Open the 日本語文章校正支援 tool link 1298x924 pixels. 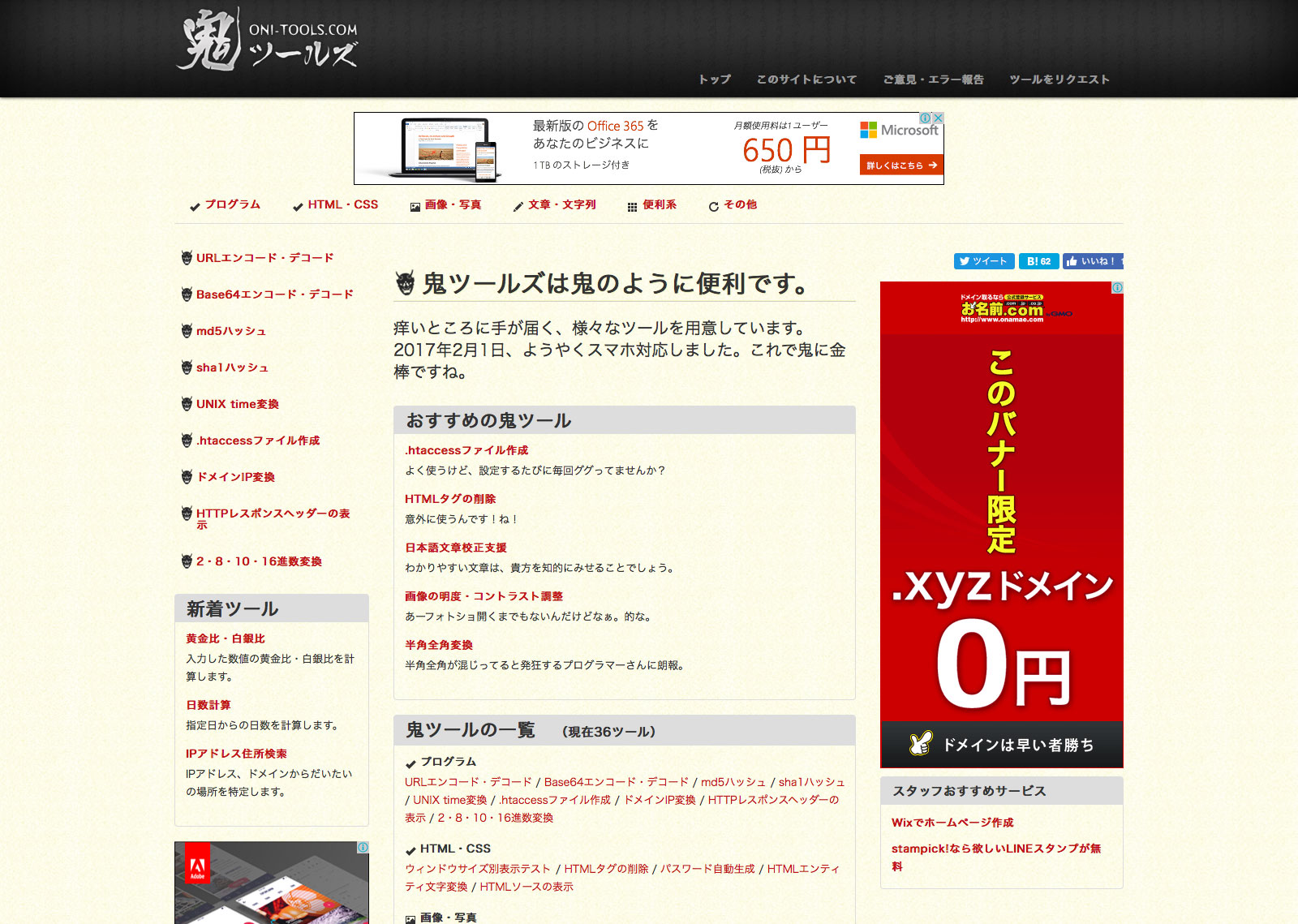(455, 548)
